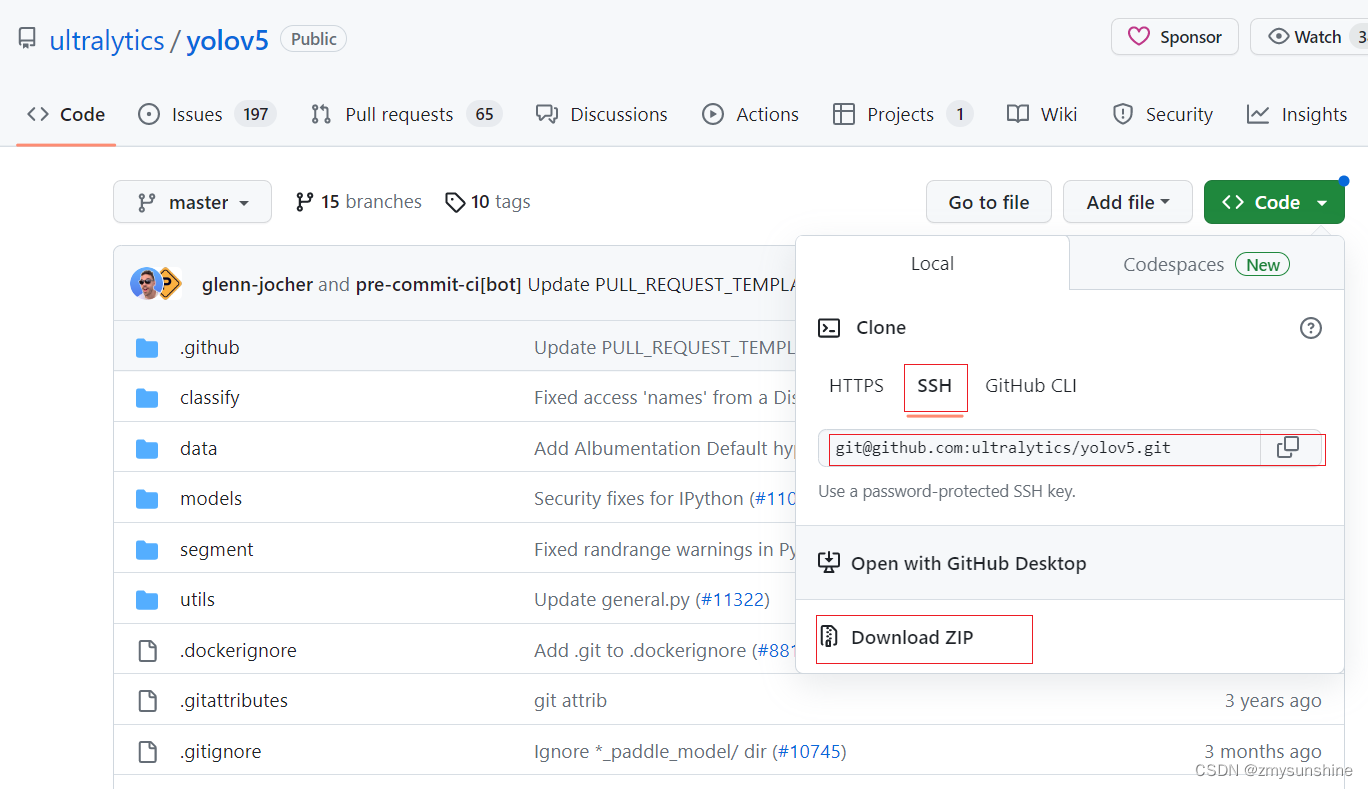Click the file icon for .gitignore
Viewport: 1368px width, 789px height.
(x=147, y=752)
